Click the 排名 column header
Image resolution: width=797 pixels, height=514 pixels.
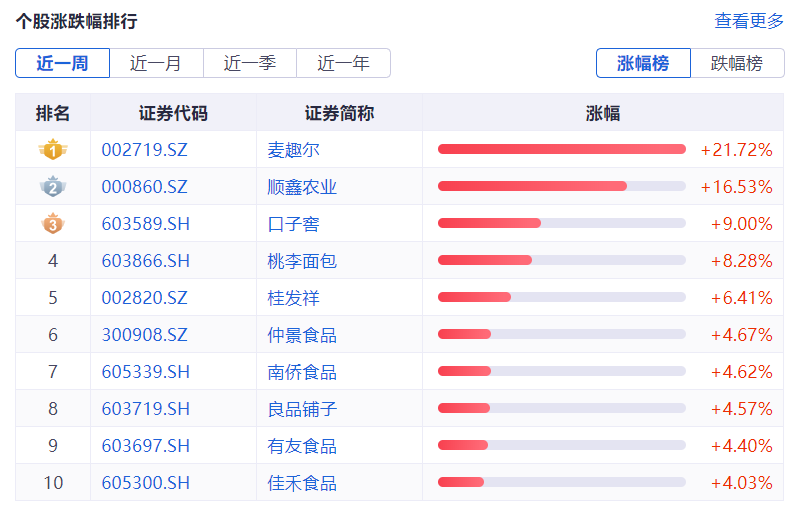pyautogui.click(x=53, y=113)
